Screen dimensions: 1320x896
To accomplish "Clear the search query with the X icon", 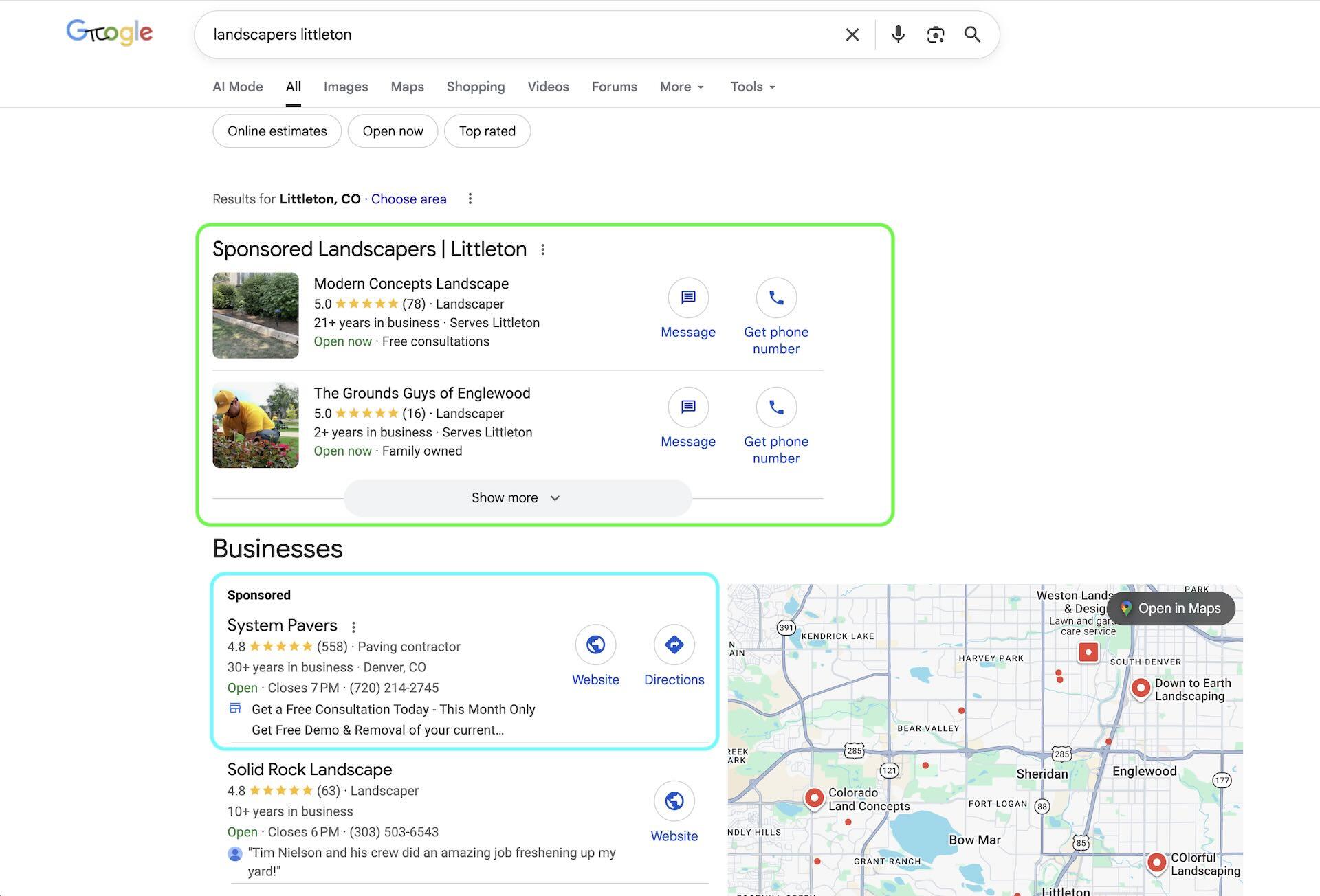I will pyautogui.click(x=852, y=34).
